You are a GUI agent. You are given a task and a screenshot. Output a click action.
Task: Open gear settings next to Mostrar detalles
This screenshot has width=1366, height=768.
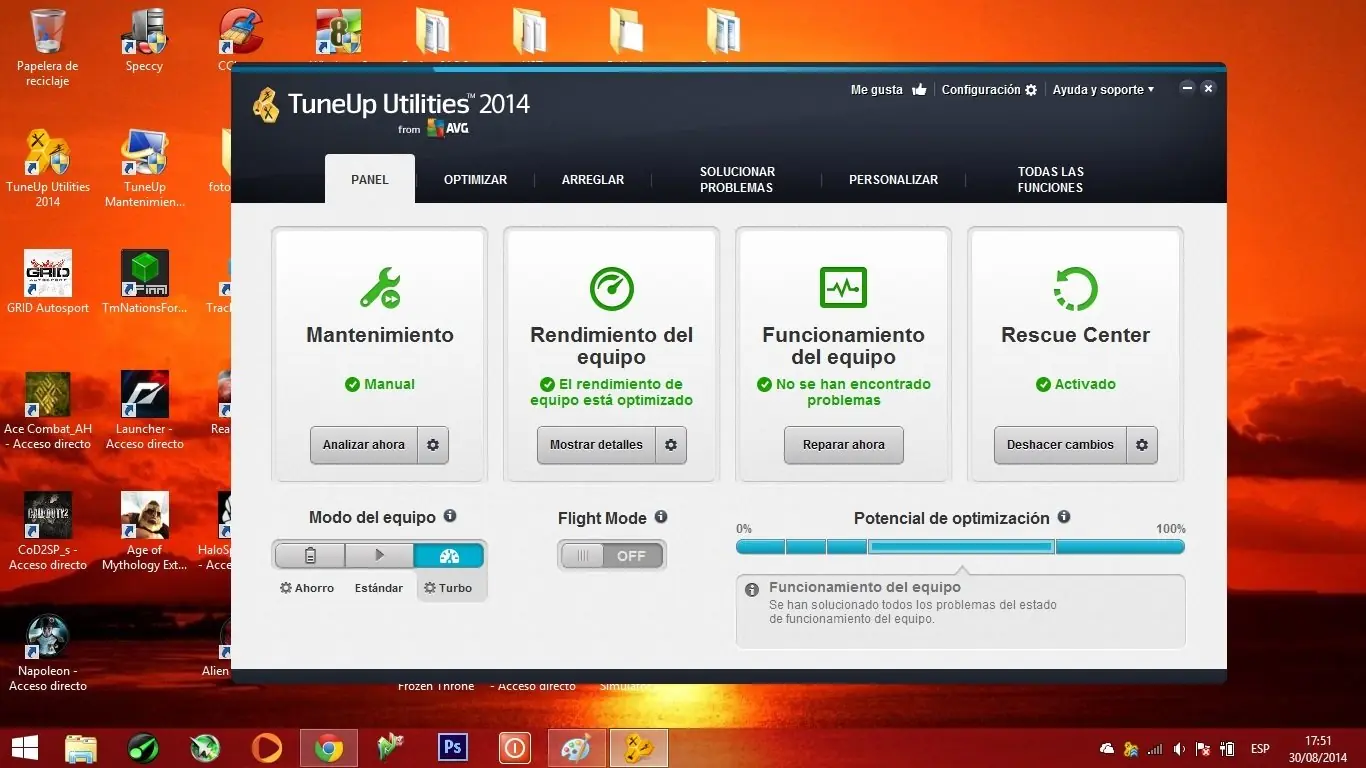point(671,445)
